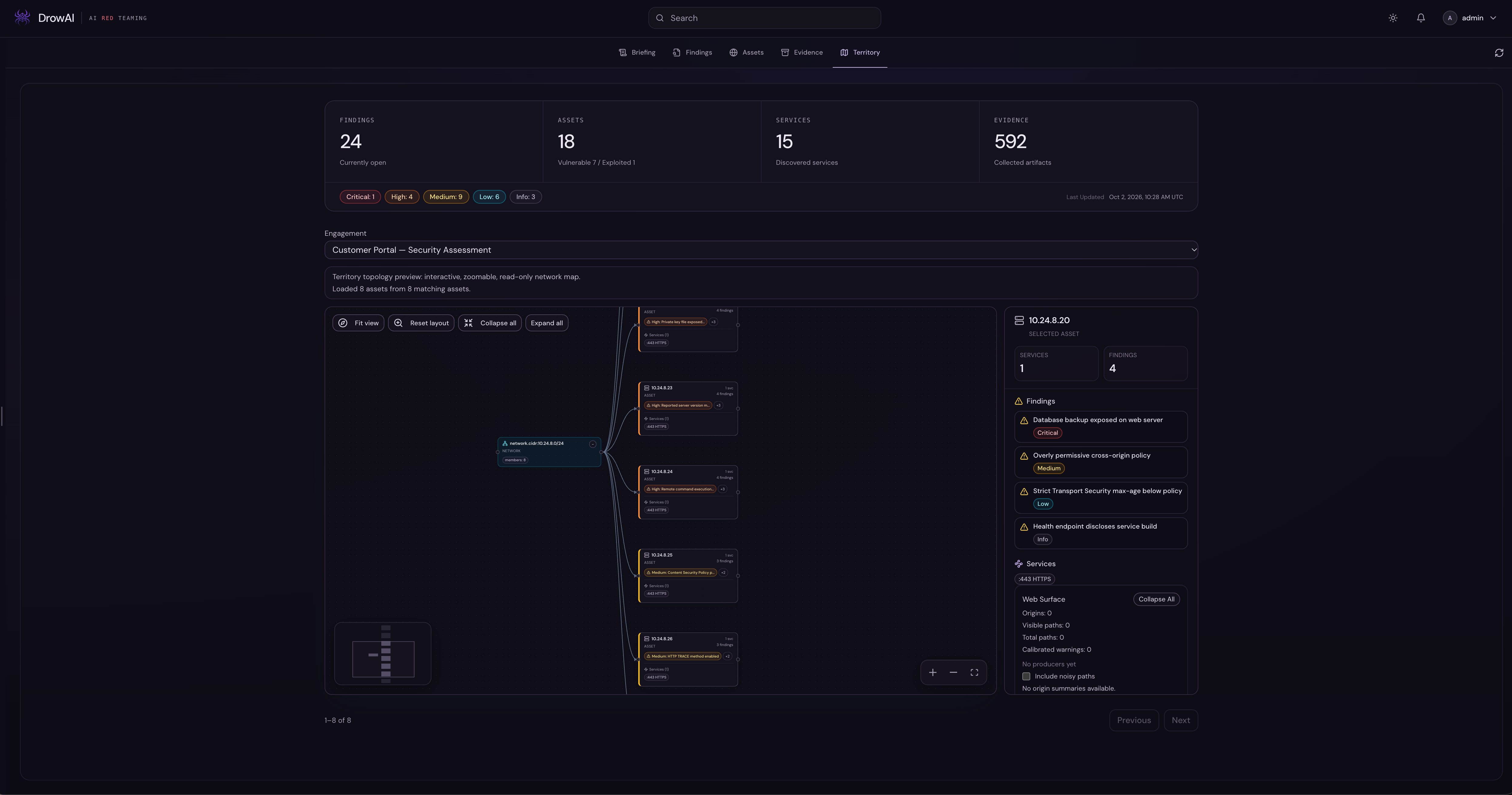The image size is (1512, 795).
Task: Go to the Assets tab
Action: coord(747,53)
